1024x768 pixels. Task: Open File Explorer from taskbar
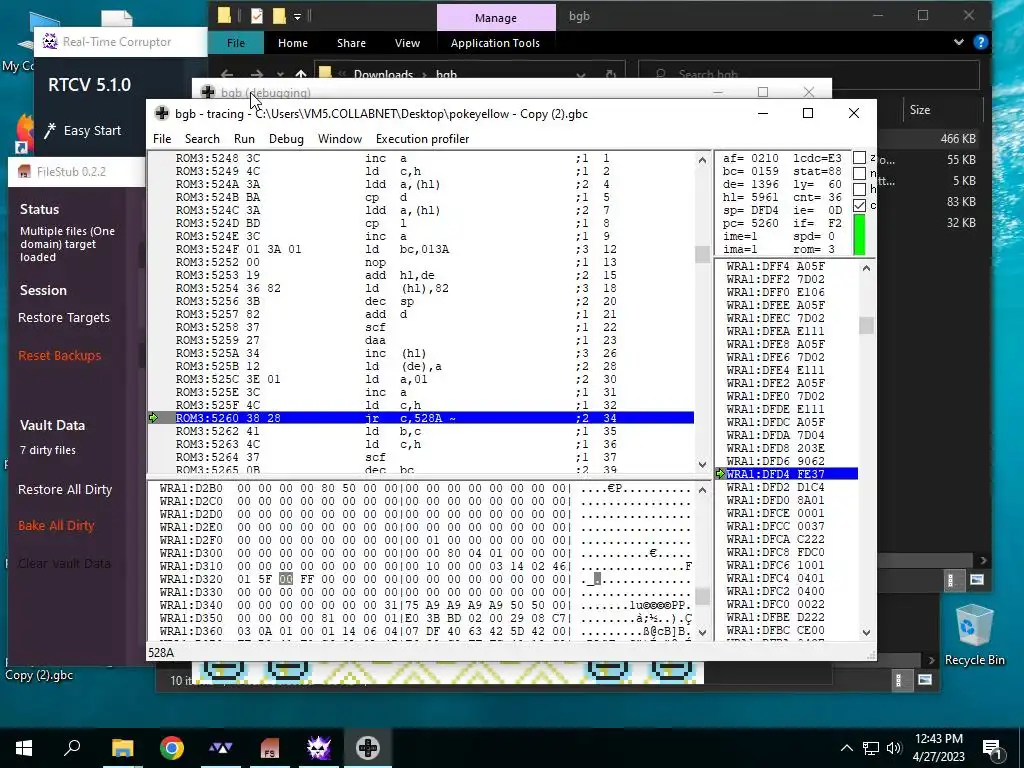(122, 748)
